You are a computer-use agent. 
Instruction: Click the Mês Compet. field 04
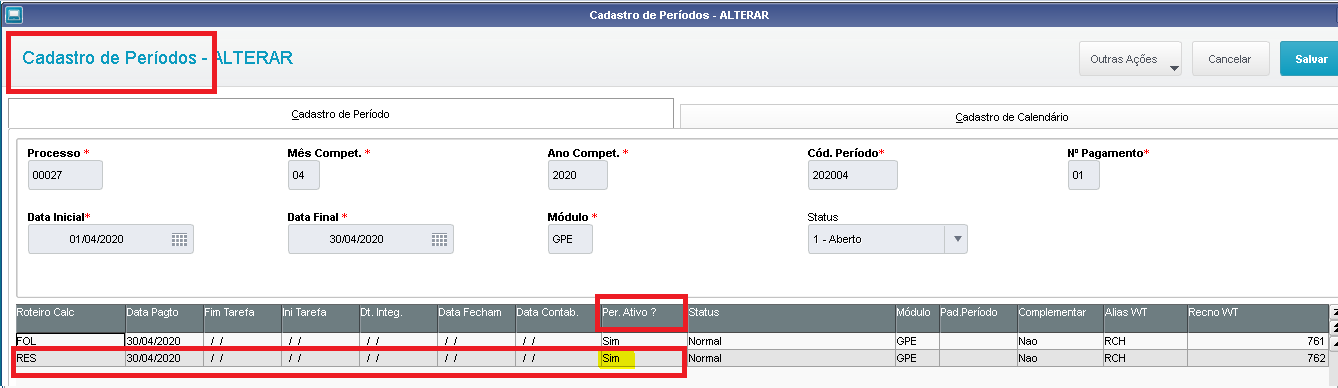pos(304,175)
